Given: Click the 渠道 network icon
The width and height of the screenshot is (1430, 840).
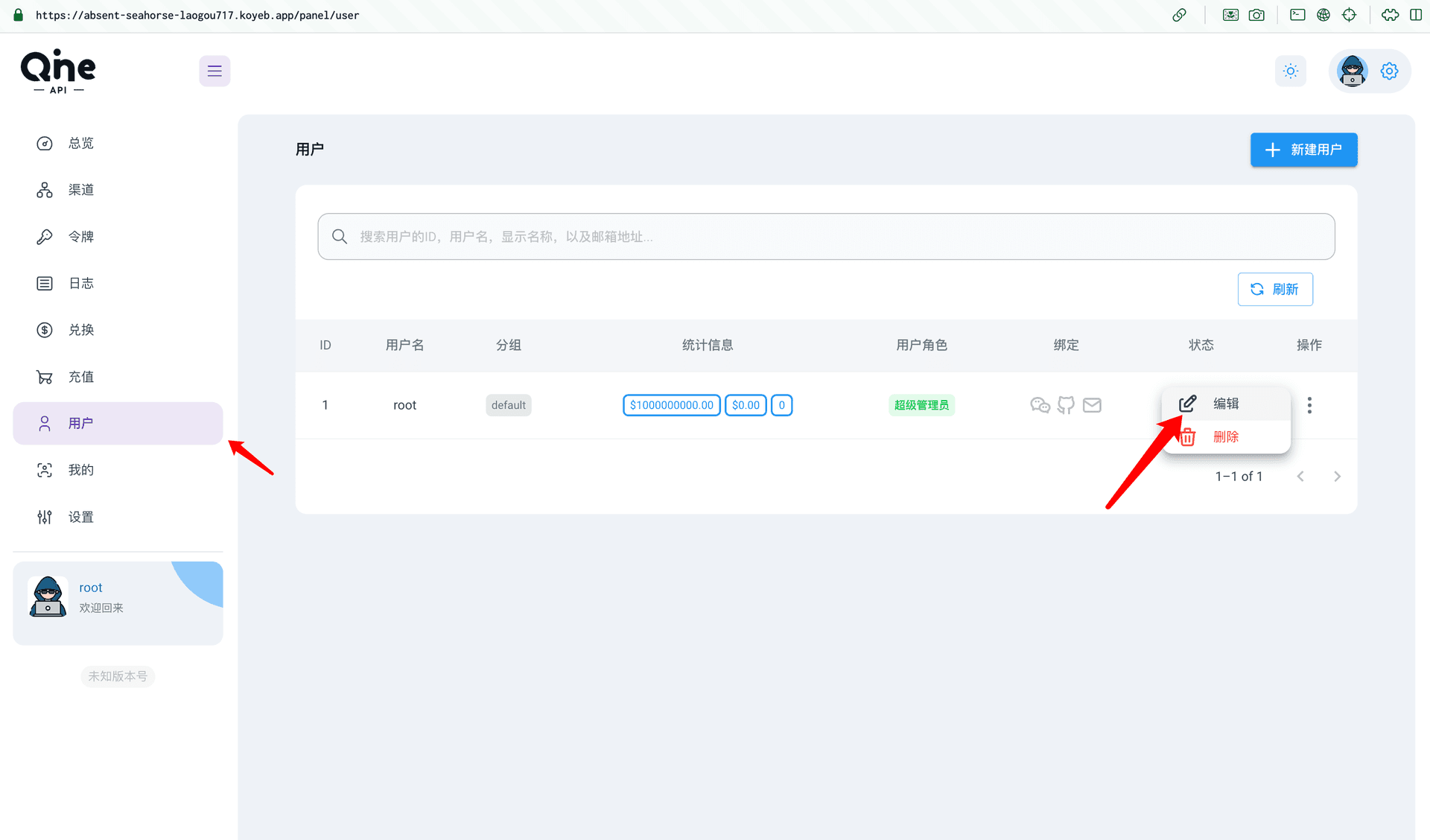Looking at the screenshot, I should pos(45,190).
